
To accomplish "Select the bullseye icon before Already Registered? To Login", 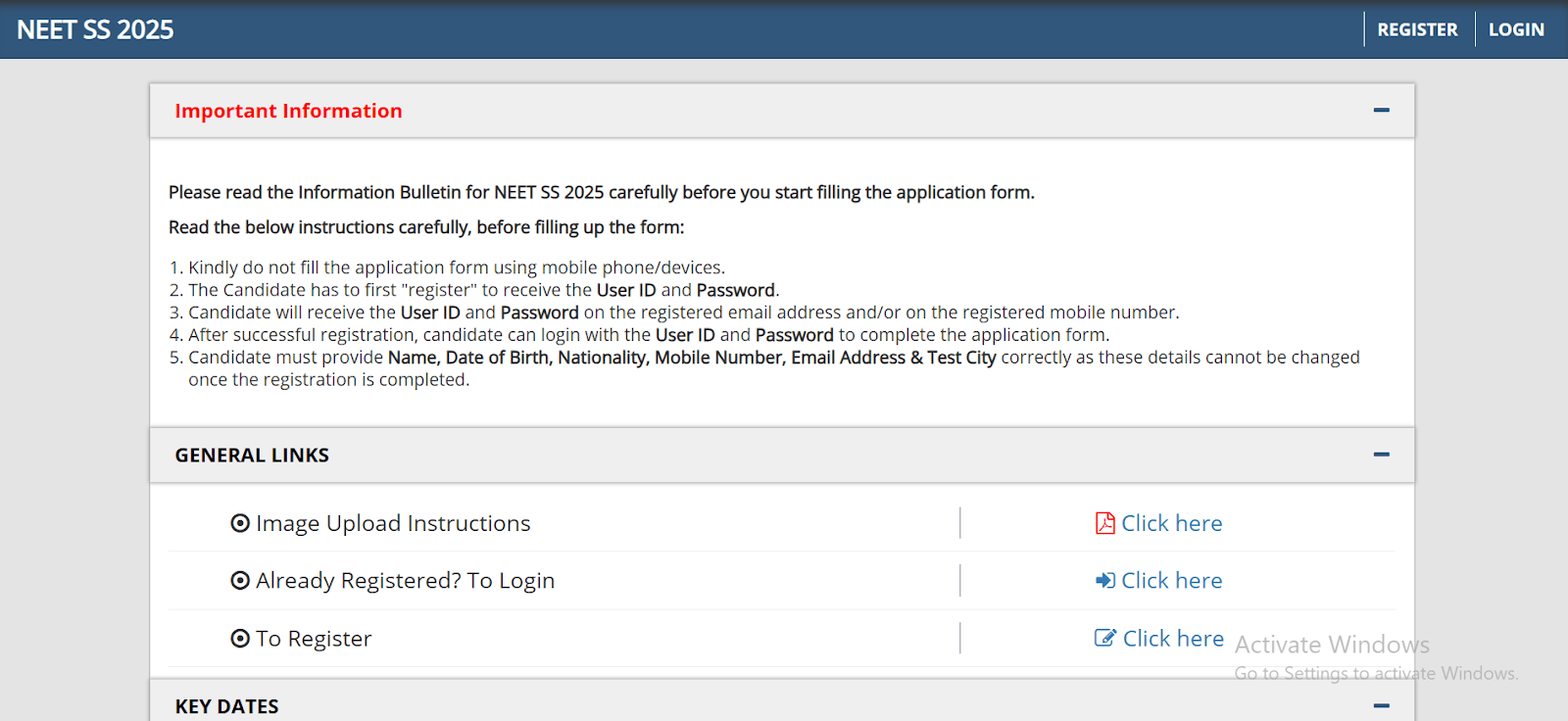I will pos(240,580).
